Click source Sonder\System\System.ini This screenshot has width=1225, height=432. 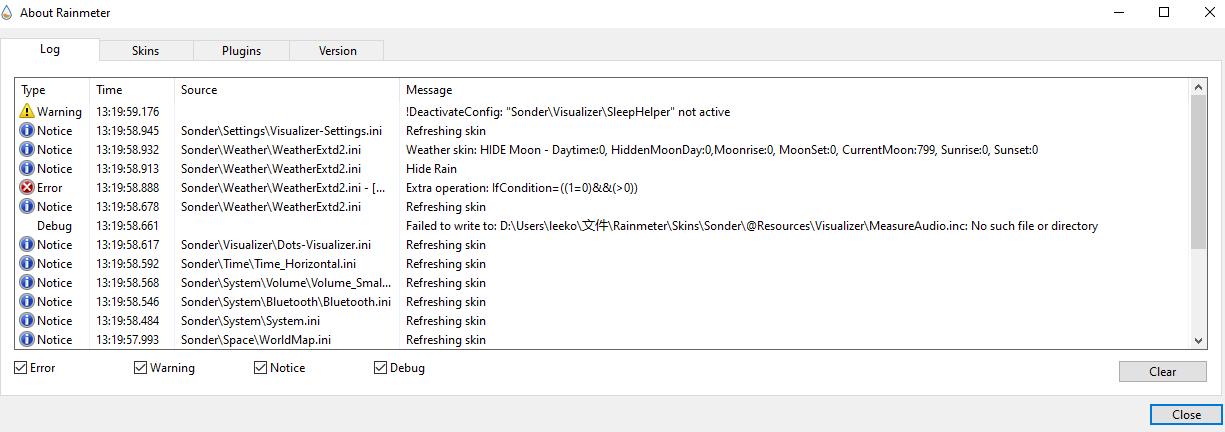click(x=250, y=321)
